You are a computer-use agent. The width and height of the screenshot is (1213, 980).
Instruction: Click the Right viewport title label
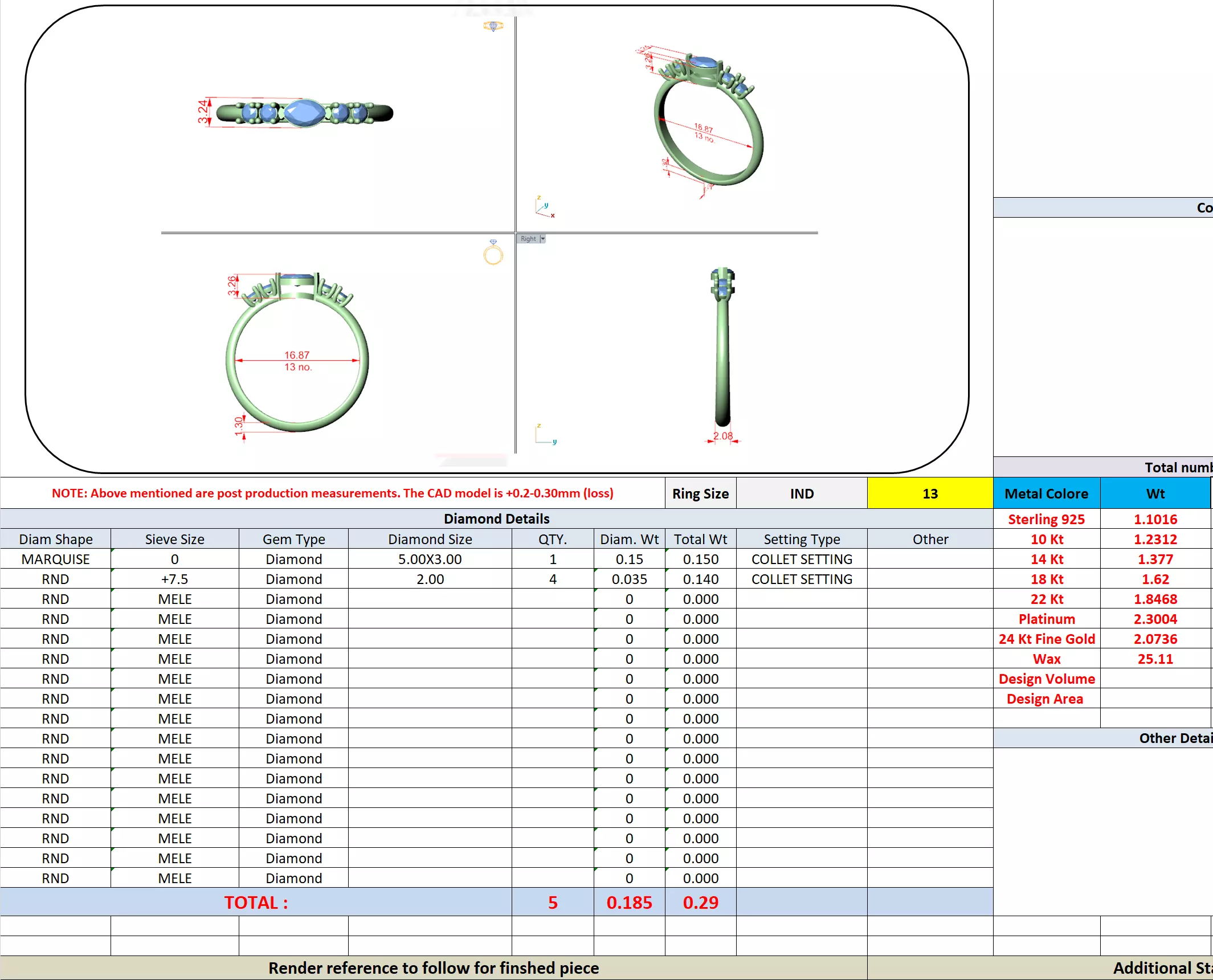click(x=528, y=239)
